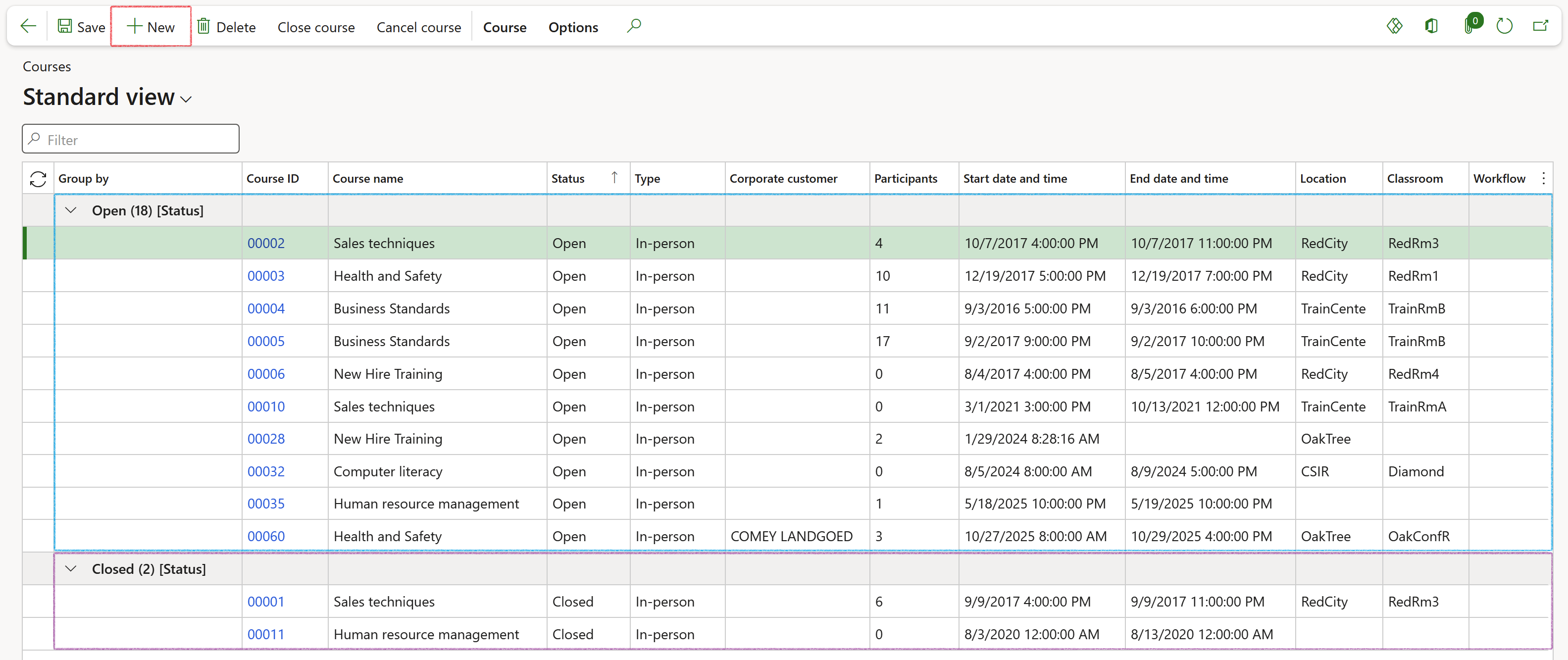Open the toolbar search magnifier
This screenshot has height=660, width=1568.
[x=634, y=26]
